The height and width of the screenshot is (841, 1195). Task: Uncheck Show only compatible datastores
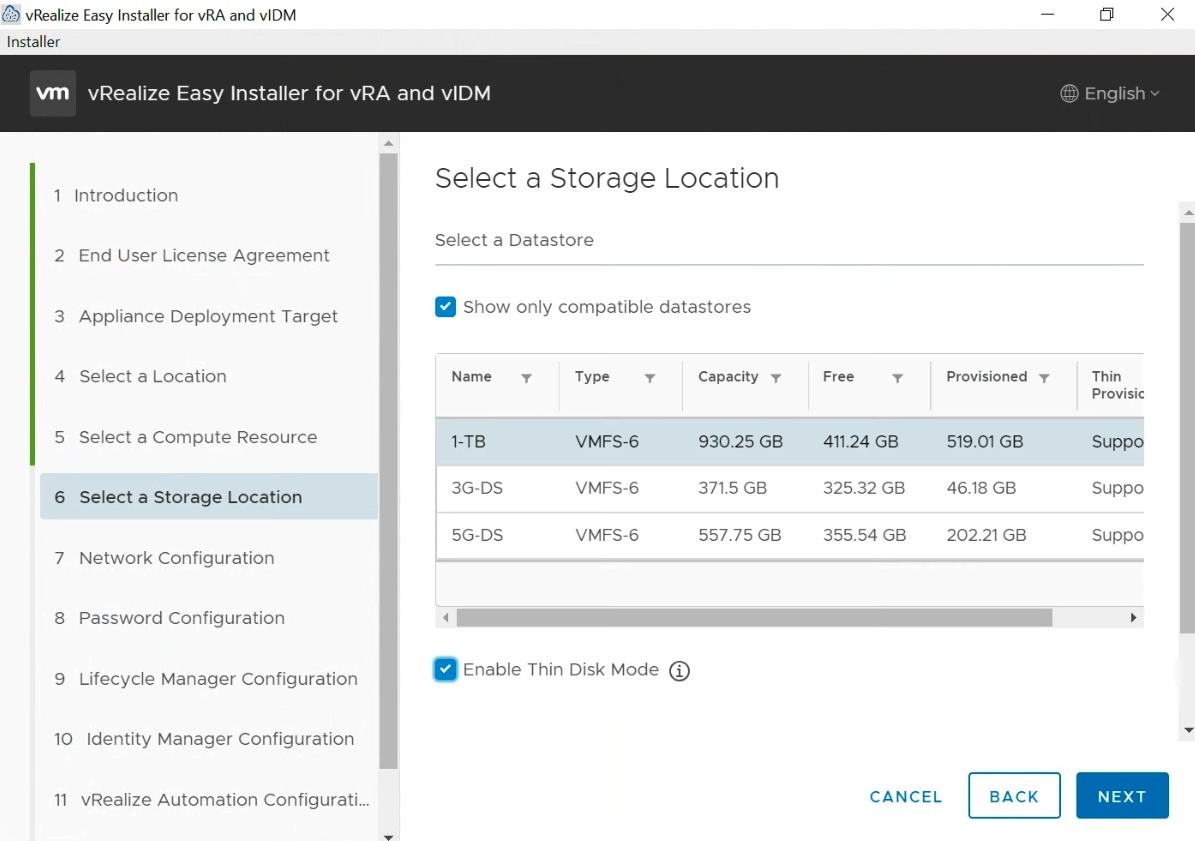click(445, 306)
